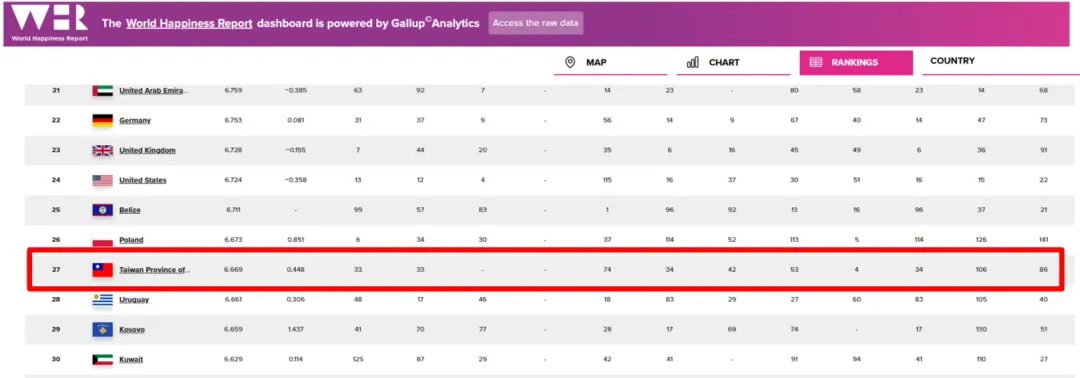Open the Taiwan Province of China link
The width and height of the screenshot is (1080, 378).
[154, 270]
